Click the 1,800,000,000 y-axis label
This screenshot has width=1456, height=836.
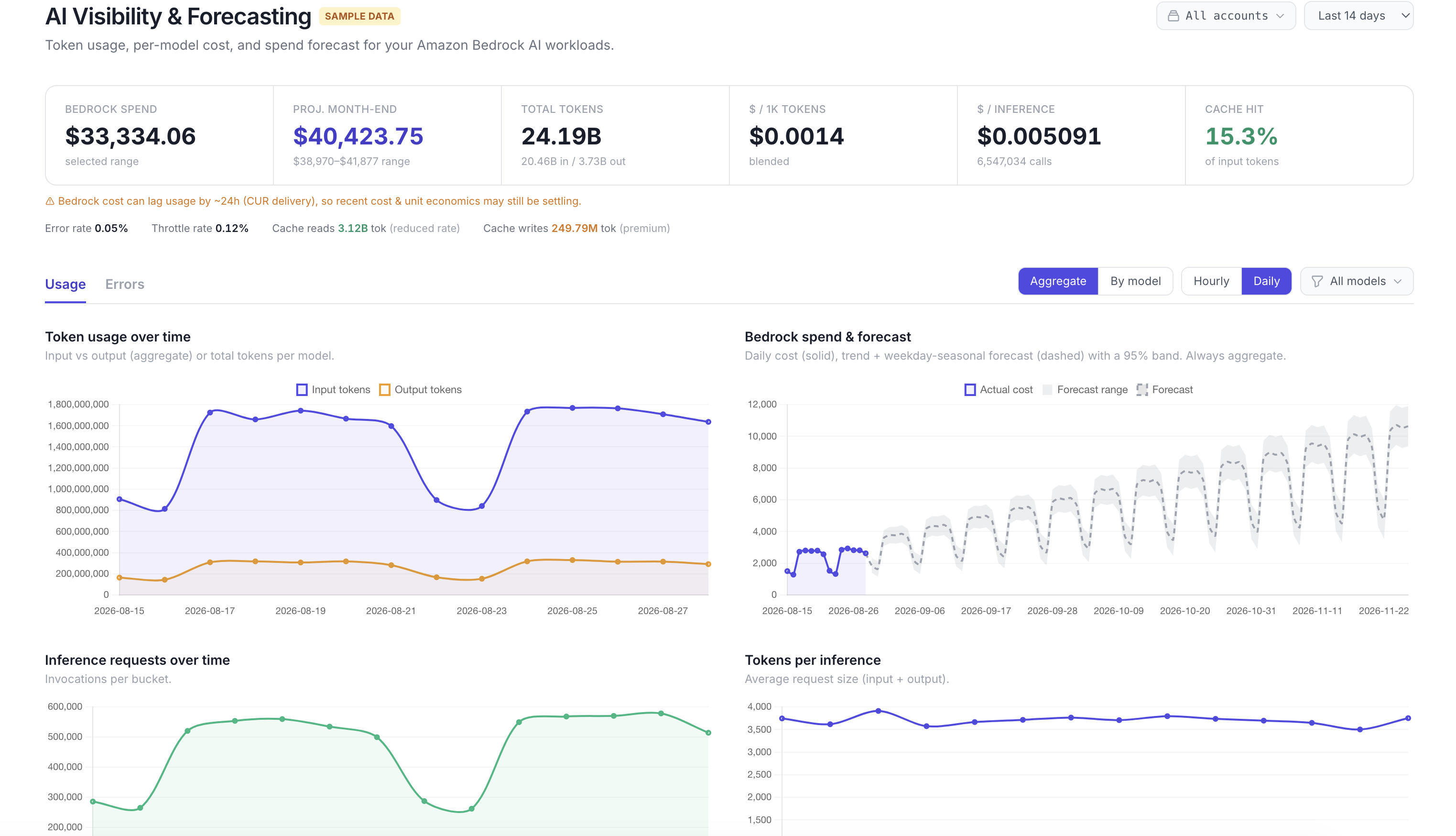[x=78, y=405]
